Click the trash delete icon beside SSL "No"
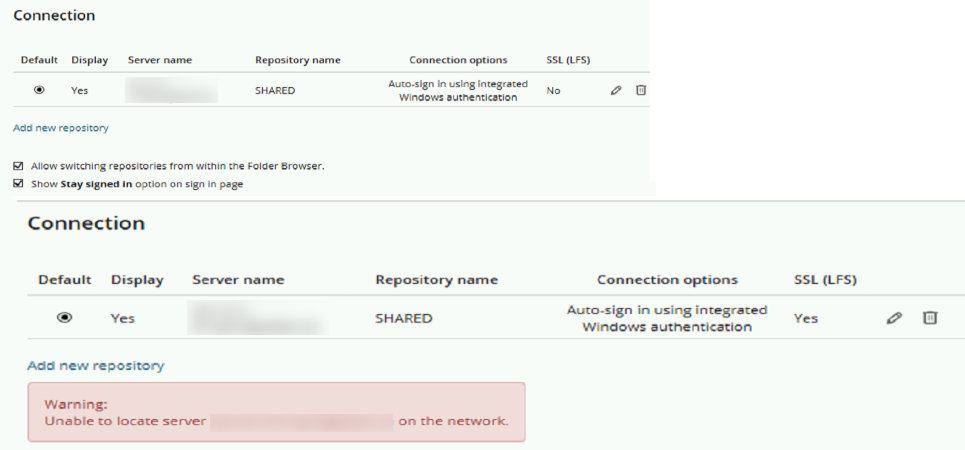Image resolution: width=965 pixels, height=450 pixels. tap(641, 90)
